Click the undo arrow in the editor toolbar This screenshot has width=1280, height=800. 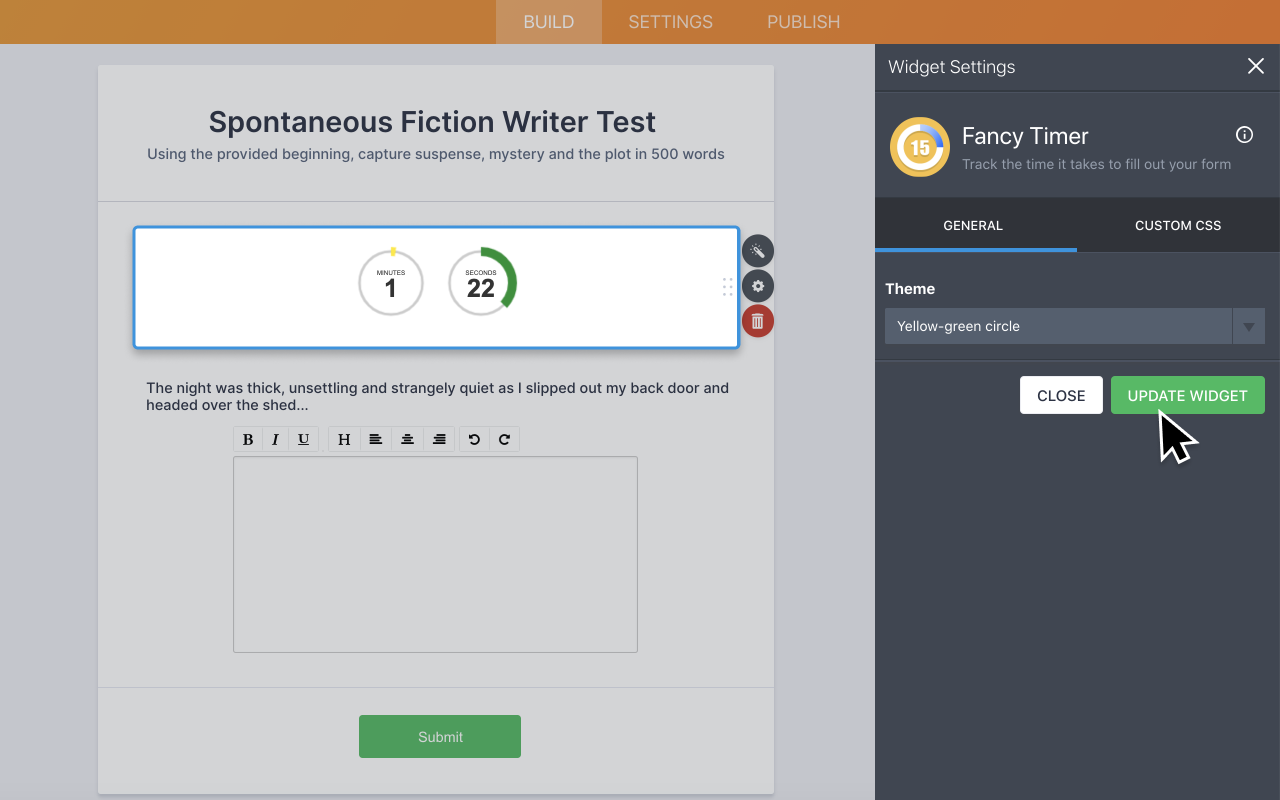(473, 438)
